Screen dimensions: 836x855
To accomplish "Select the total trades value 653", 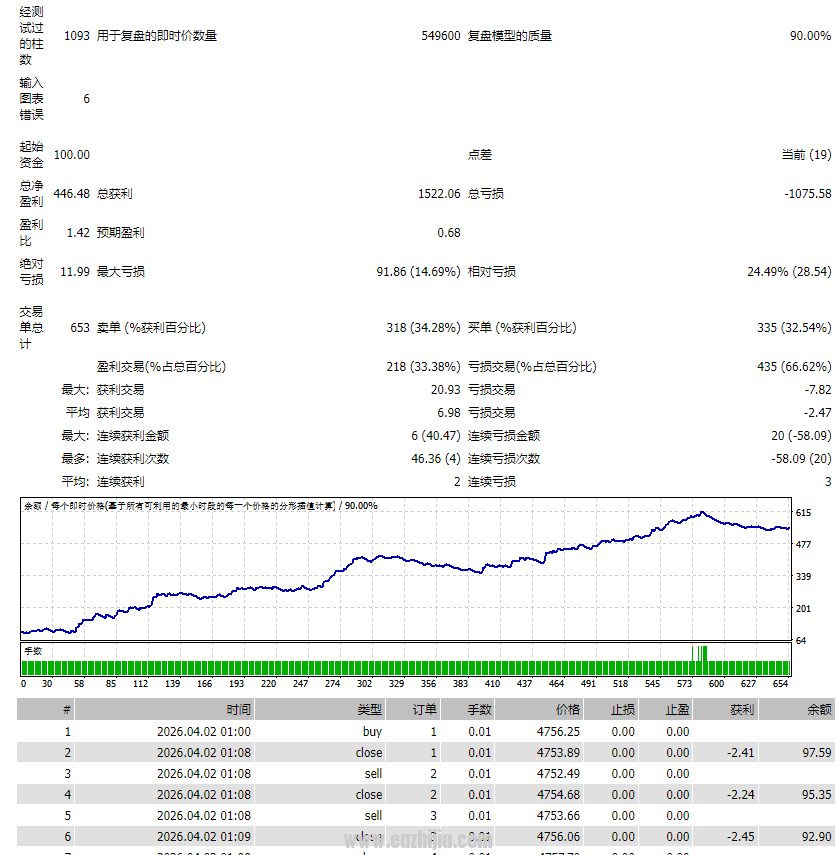I will (x=80, y=328).
